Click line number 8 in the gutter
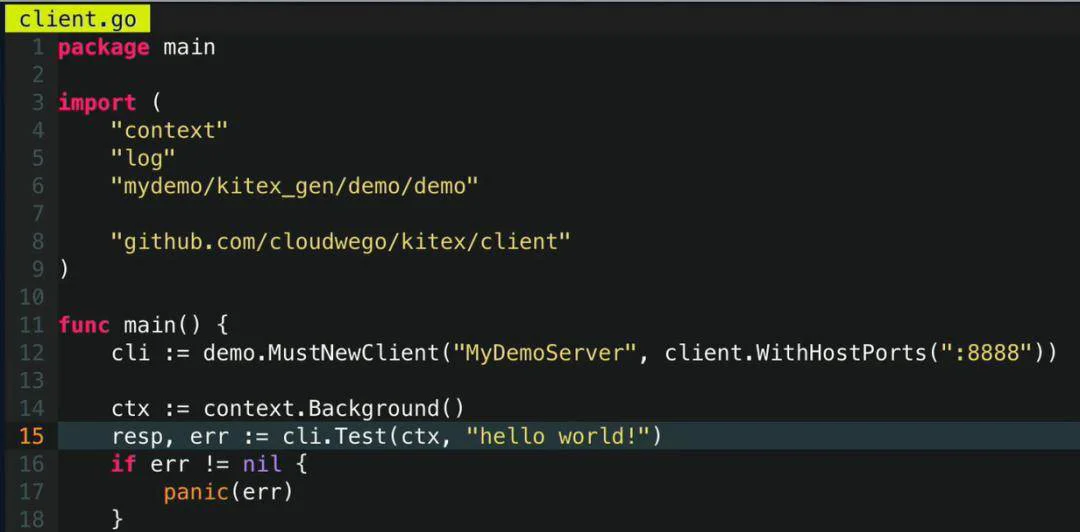This screenshot has width=1080, height=532. pyautogui.click(x=37, y=242)
